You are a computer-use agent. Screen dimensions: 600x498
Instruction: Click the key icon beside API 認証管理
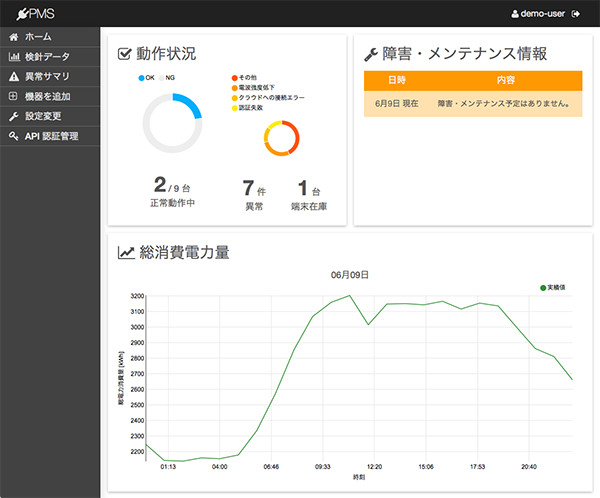(13, 136)
